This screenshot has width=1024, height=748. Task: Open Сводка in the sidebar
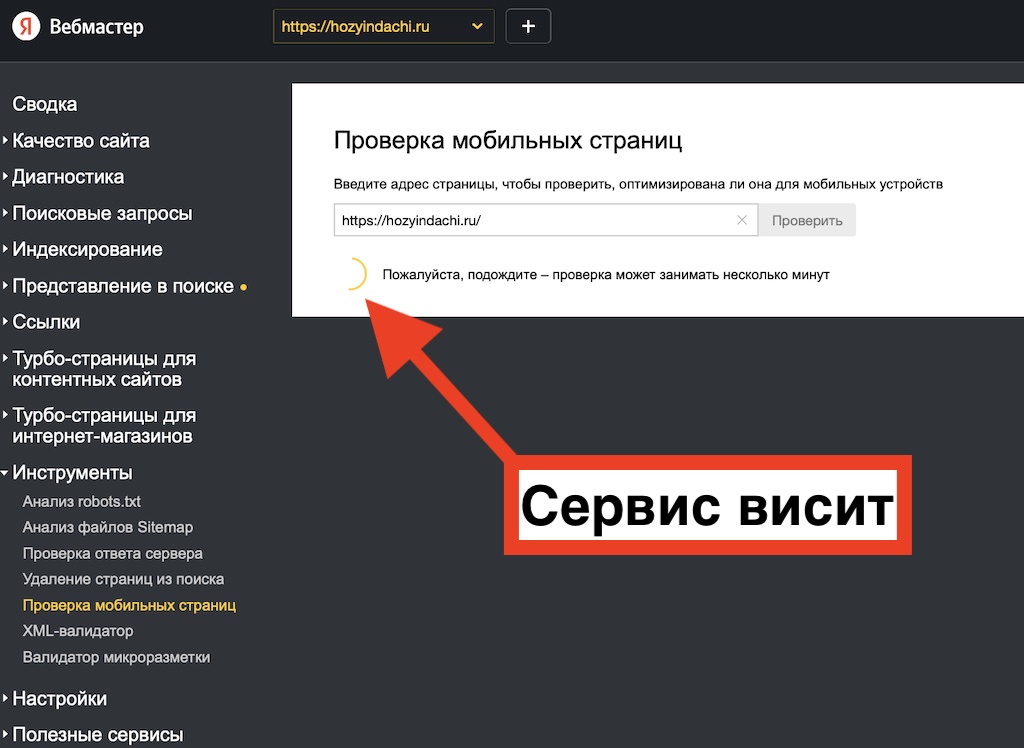click(44, 104)
